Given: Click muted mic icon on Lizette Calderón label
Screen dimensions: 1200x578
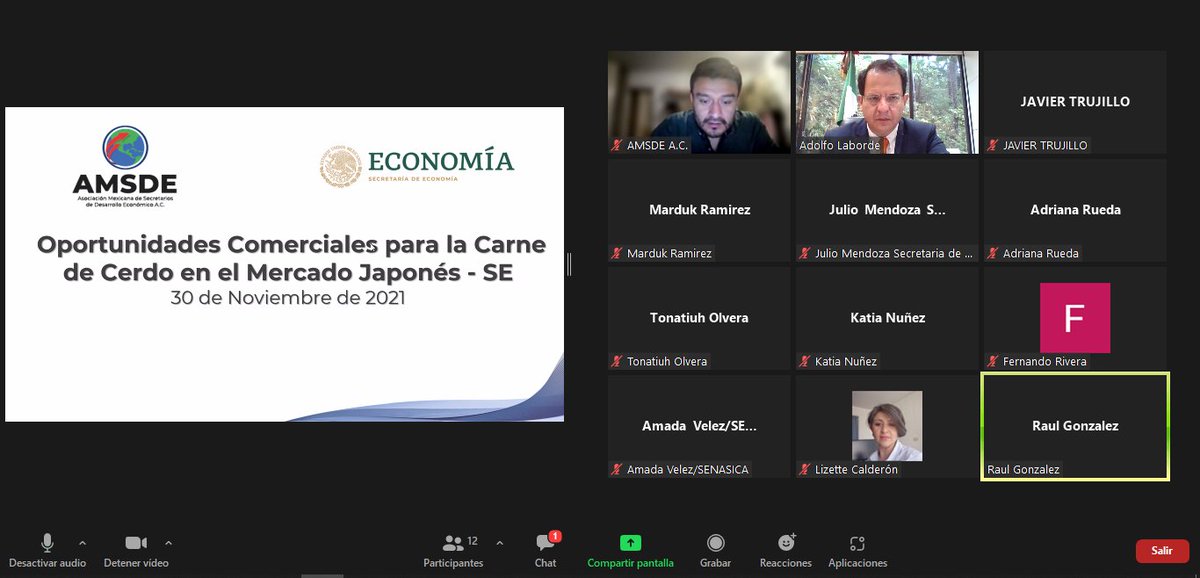Looking at the screenshot, I should (806, 469).
